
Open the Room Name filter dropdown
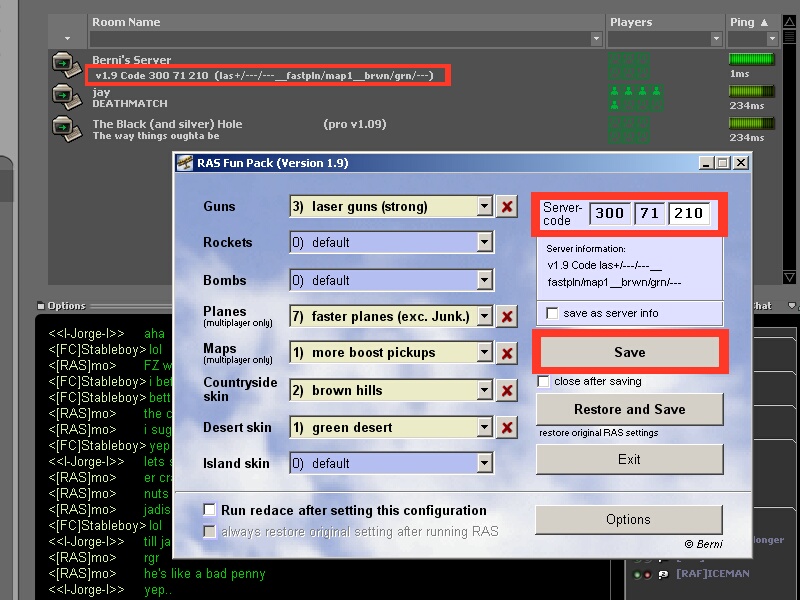596,39
